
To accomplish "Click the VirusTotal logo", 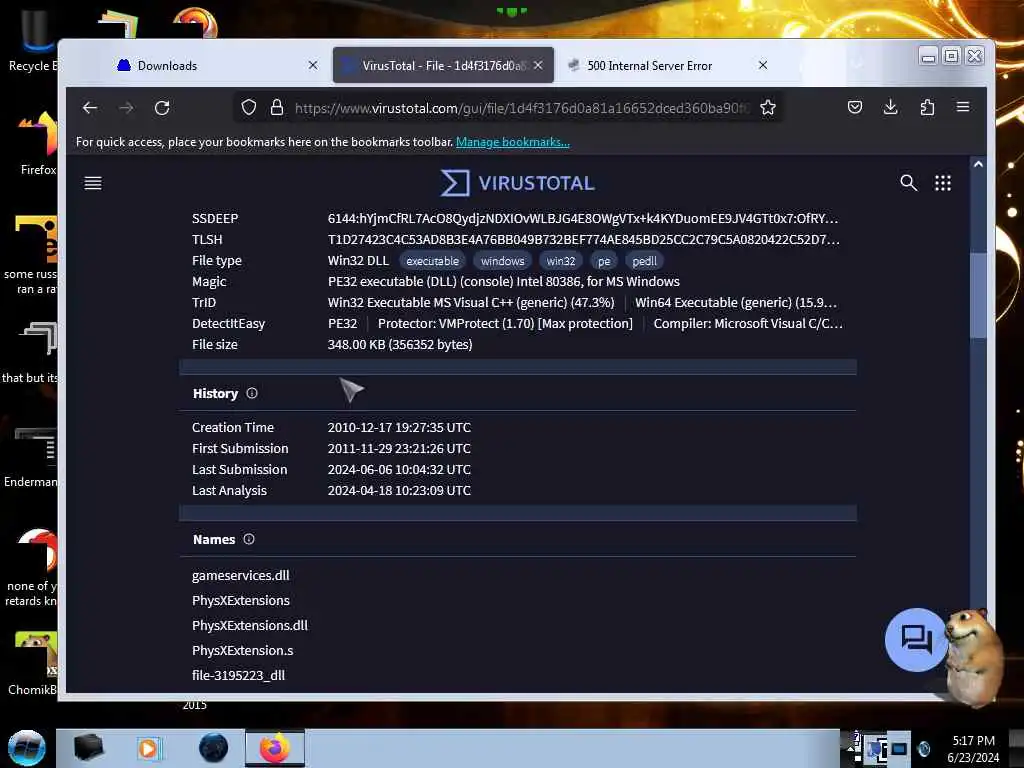I will [x=517, y=183].
